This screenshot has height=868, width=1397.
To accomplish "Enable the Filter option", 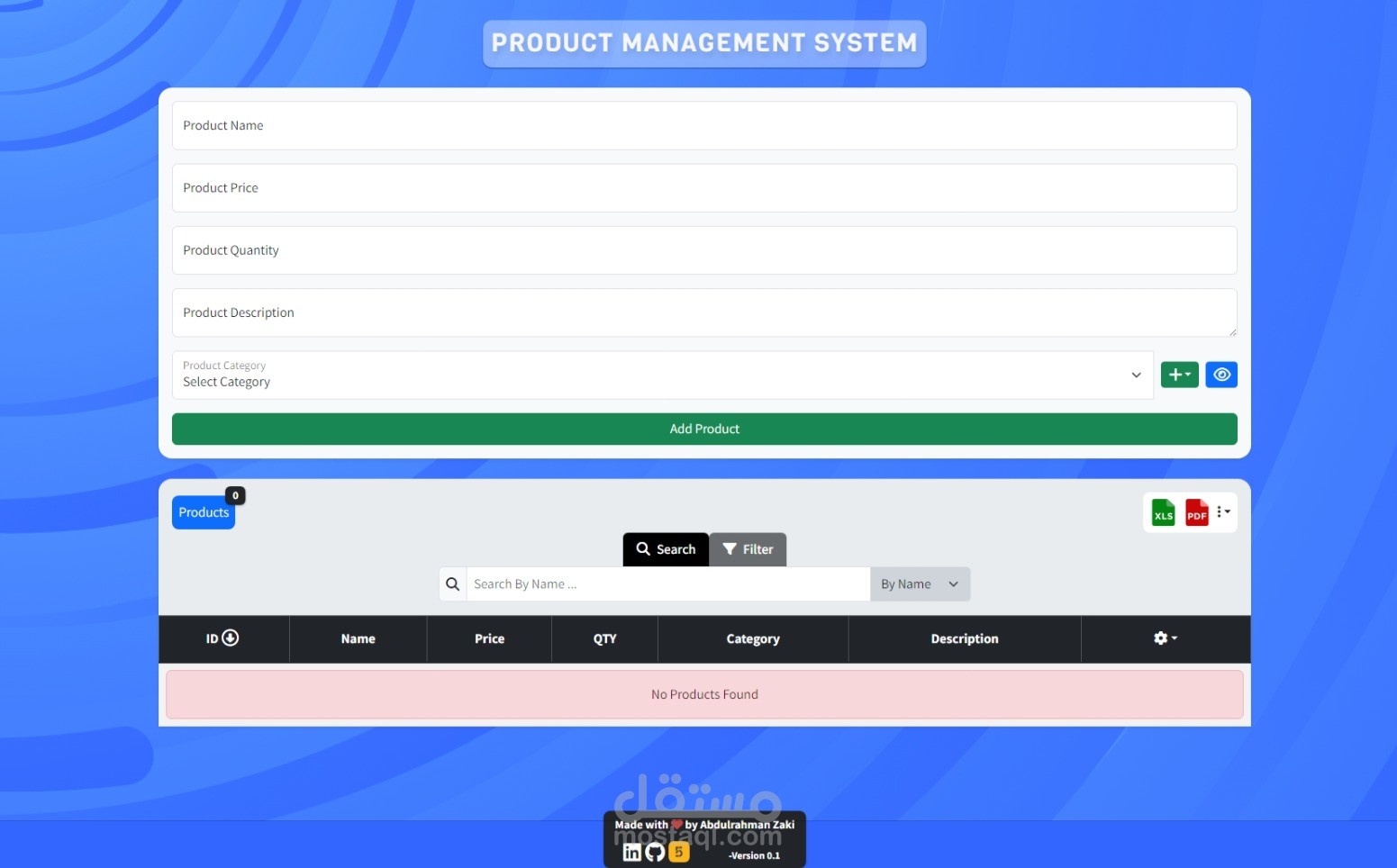I will [x=748, y=548].
